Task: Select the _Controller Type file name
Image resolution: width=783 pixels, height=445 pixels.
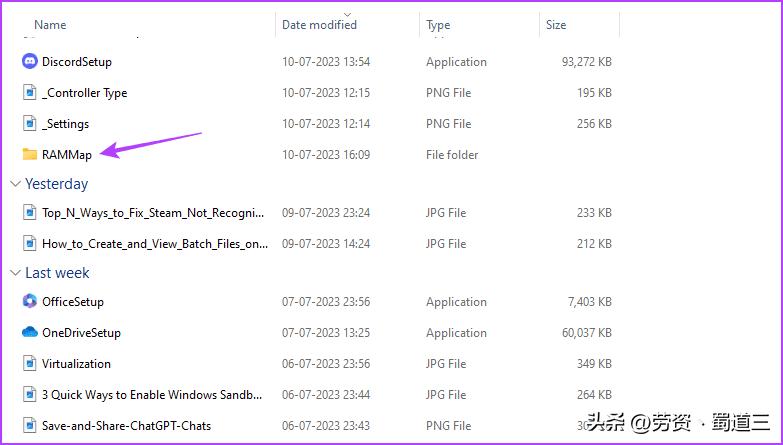Action: (x=84, y=93)
